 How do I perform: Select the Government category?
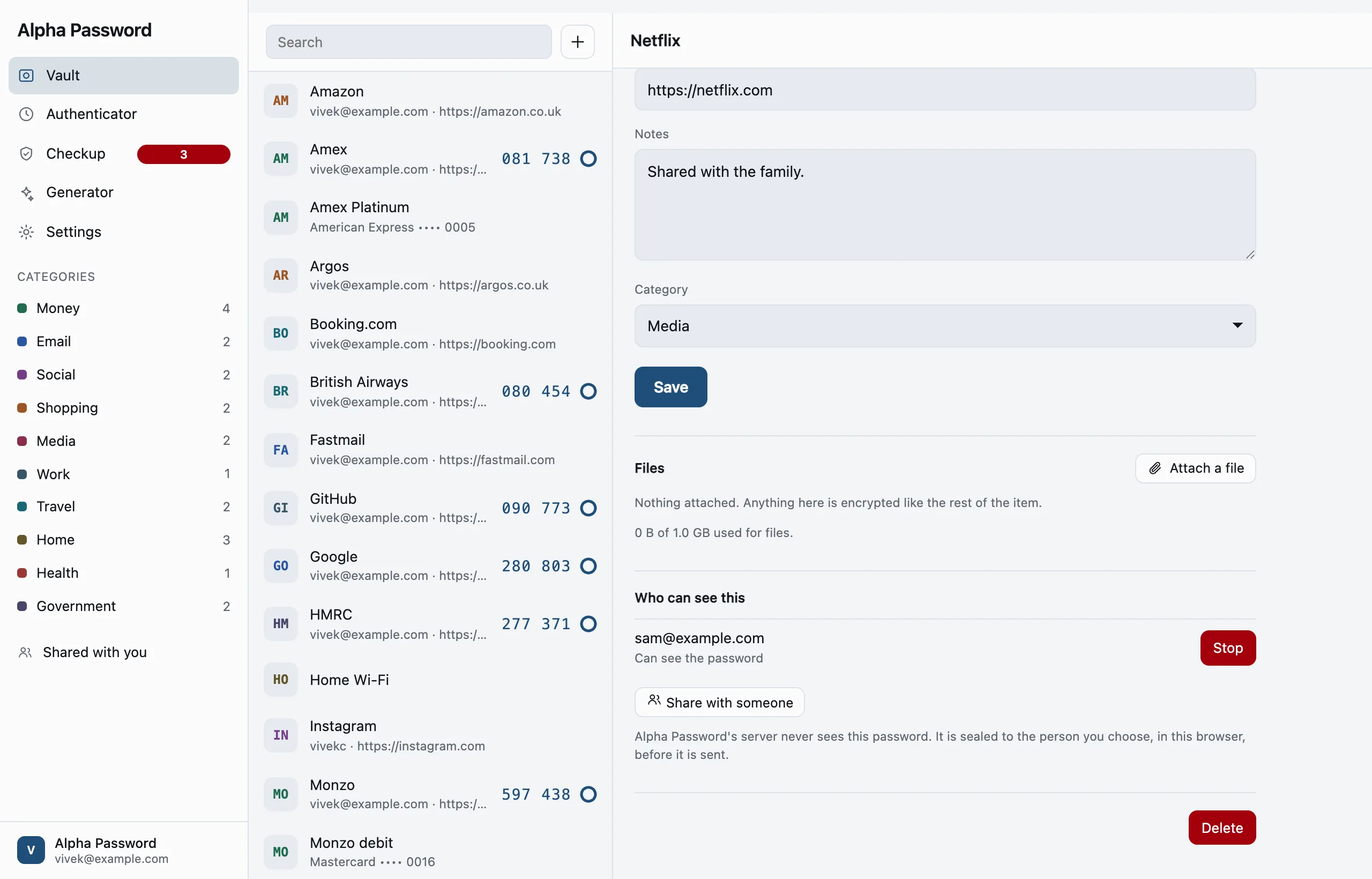[124, 606]
